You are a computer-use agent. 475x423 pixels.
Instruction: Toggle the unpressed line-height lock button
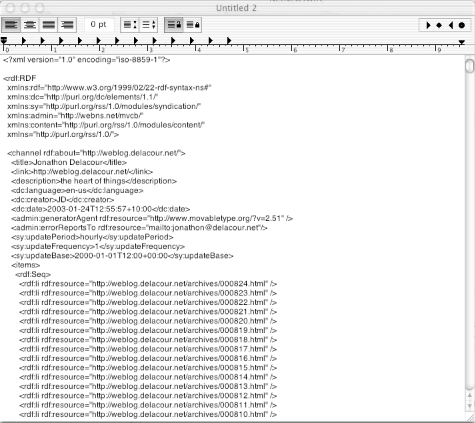pos(192,25)
